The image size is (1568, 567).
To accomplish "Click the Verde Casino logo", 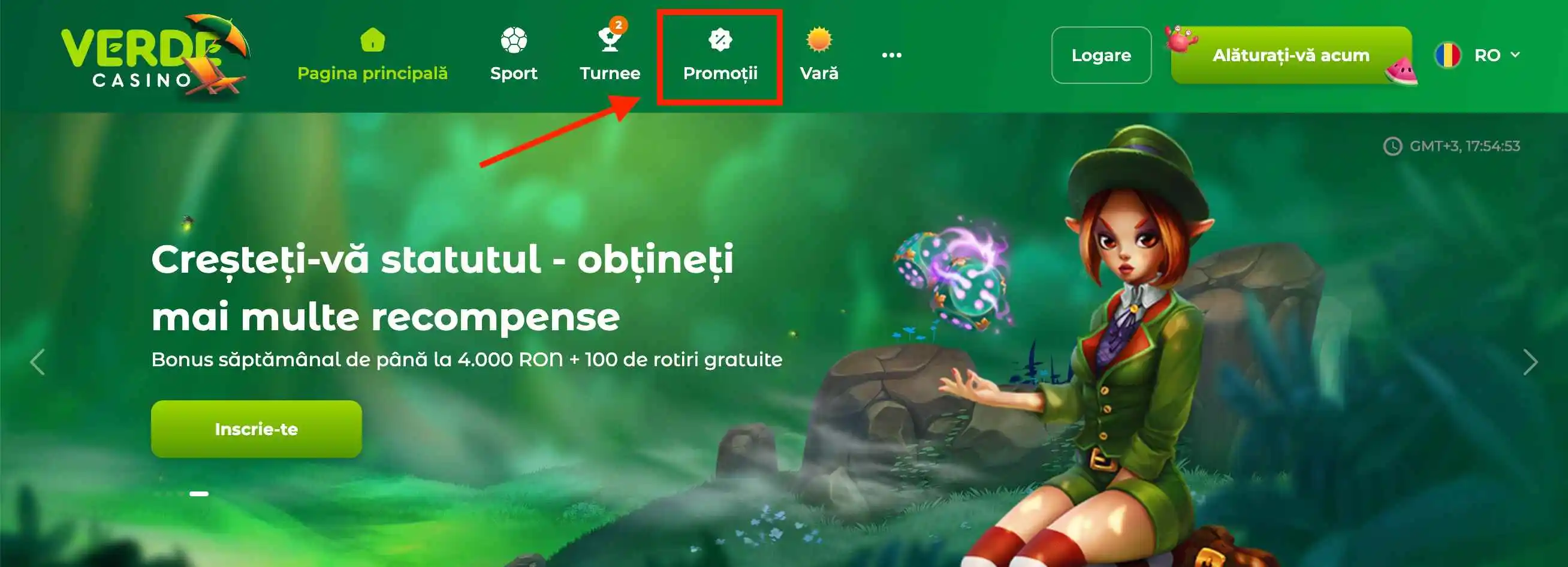I will [155, 56].
